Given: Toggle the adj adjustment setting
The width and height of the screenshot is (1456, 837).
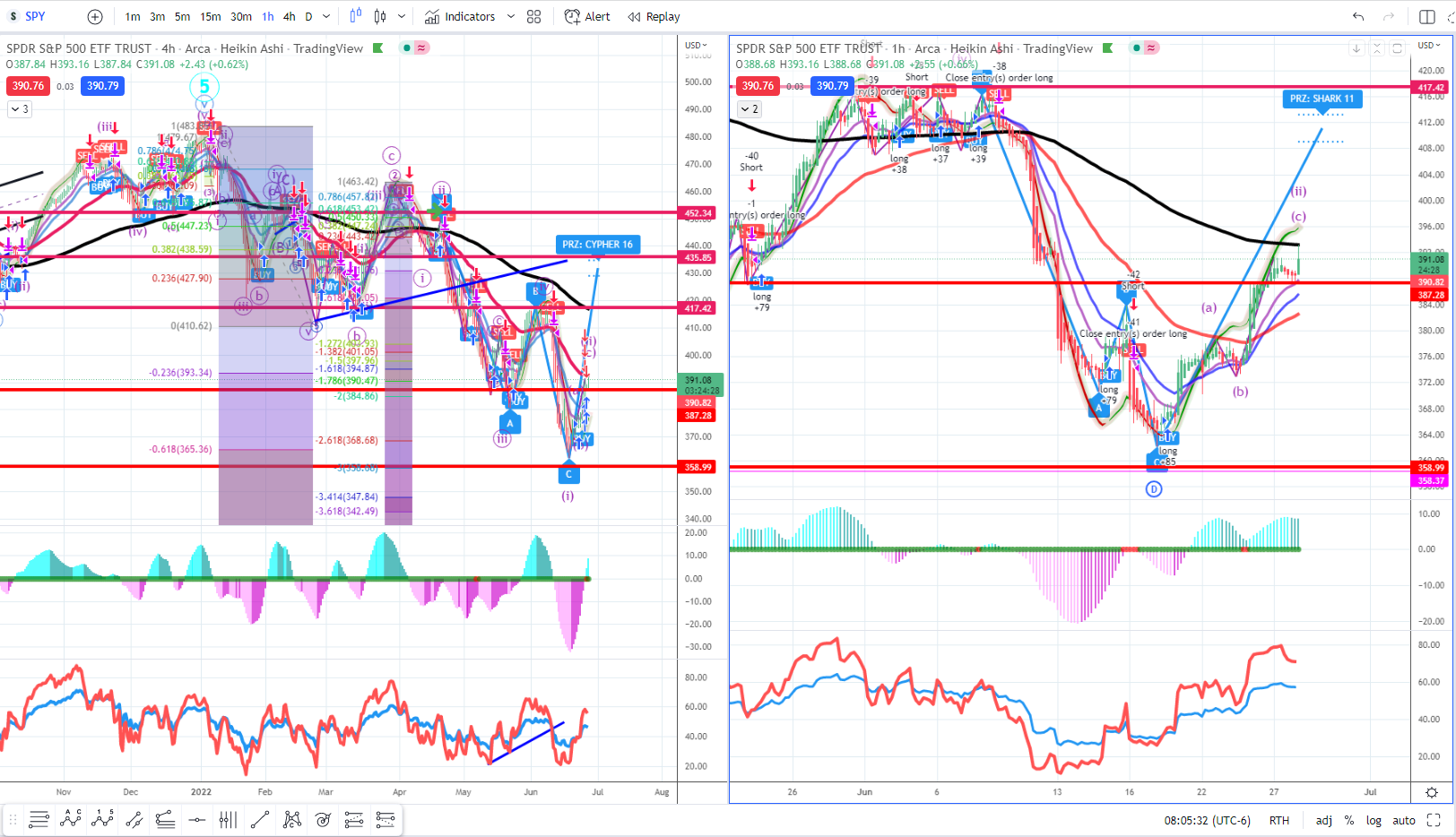Looking at the screenshot, I should point(1323,820).
